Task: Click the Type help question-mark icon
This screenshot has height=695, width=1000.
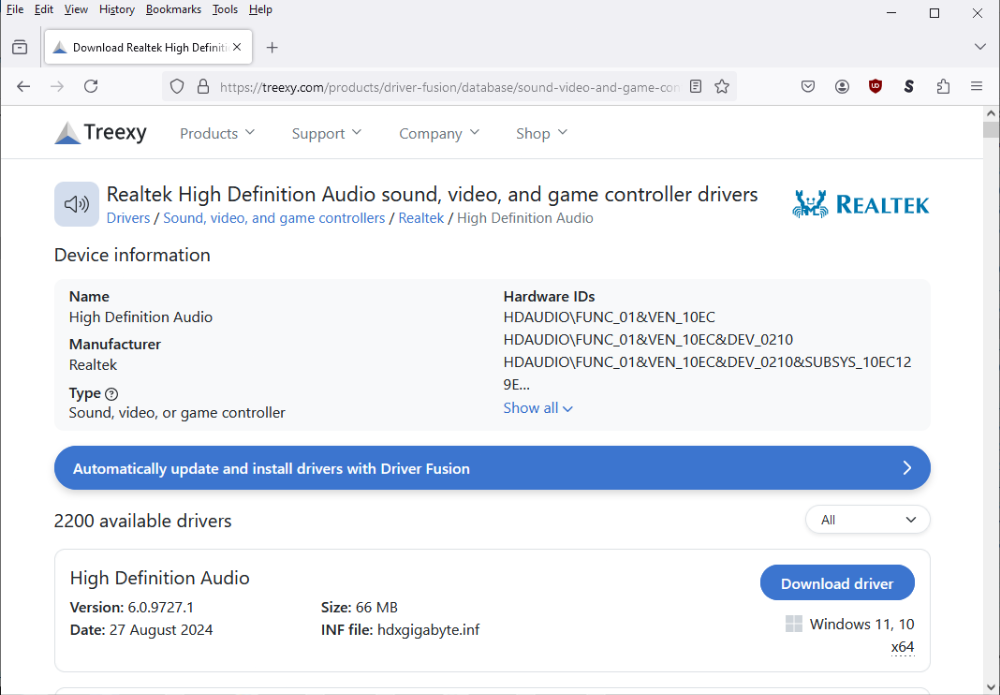Action: [111, 394]
